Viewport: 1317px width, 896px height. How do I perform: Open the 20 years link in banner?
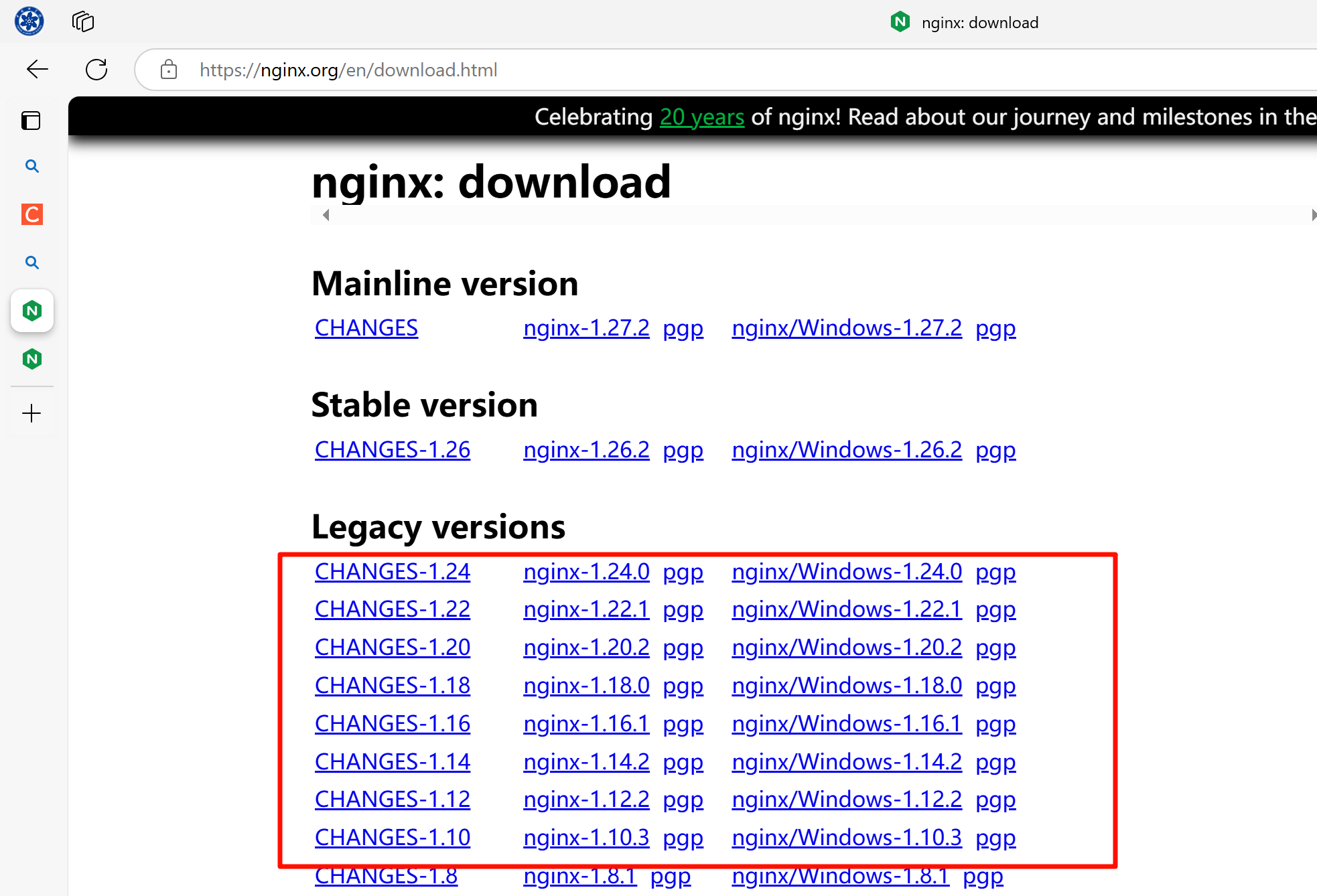click(x=701, y=117)
